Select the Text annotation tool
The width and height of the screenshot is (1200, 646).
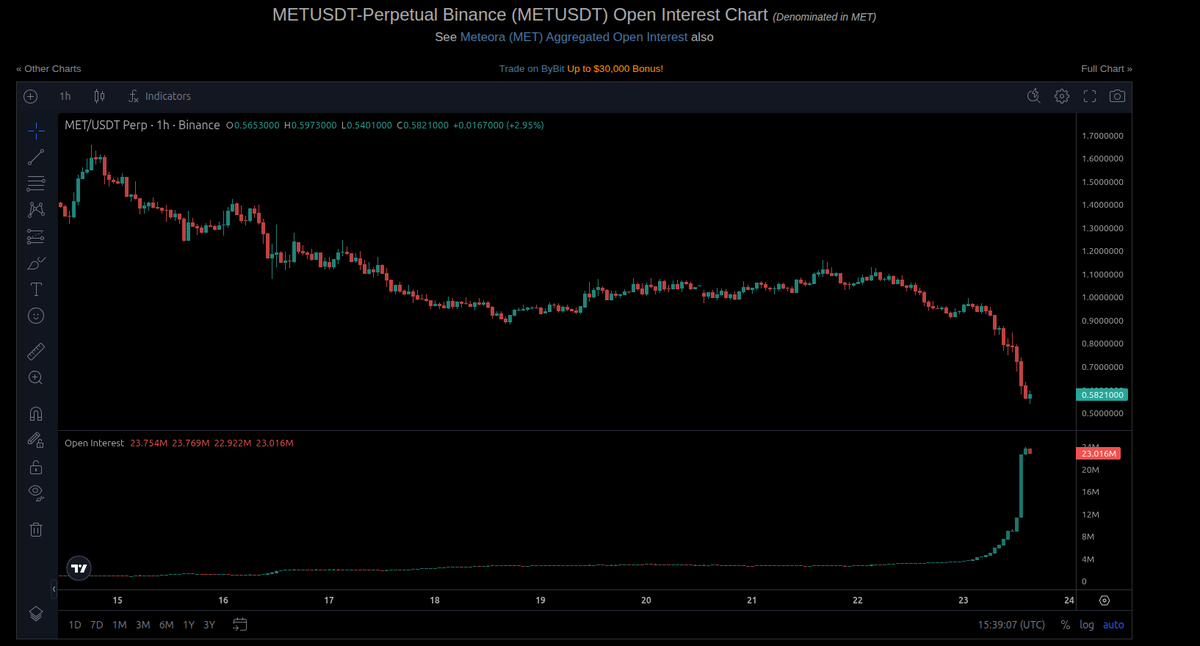tap(36, 289)
